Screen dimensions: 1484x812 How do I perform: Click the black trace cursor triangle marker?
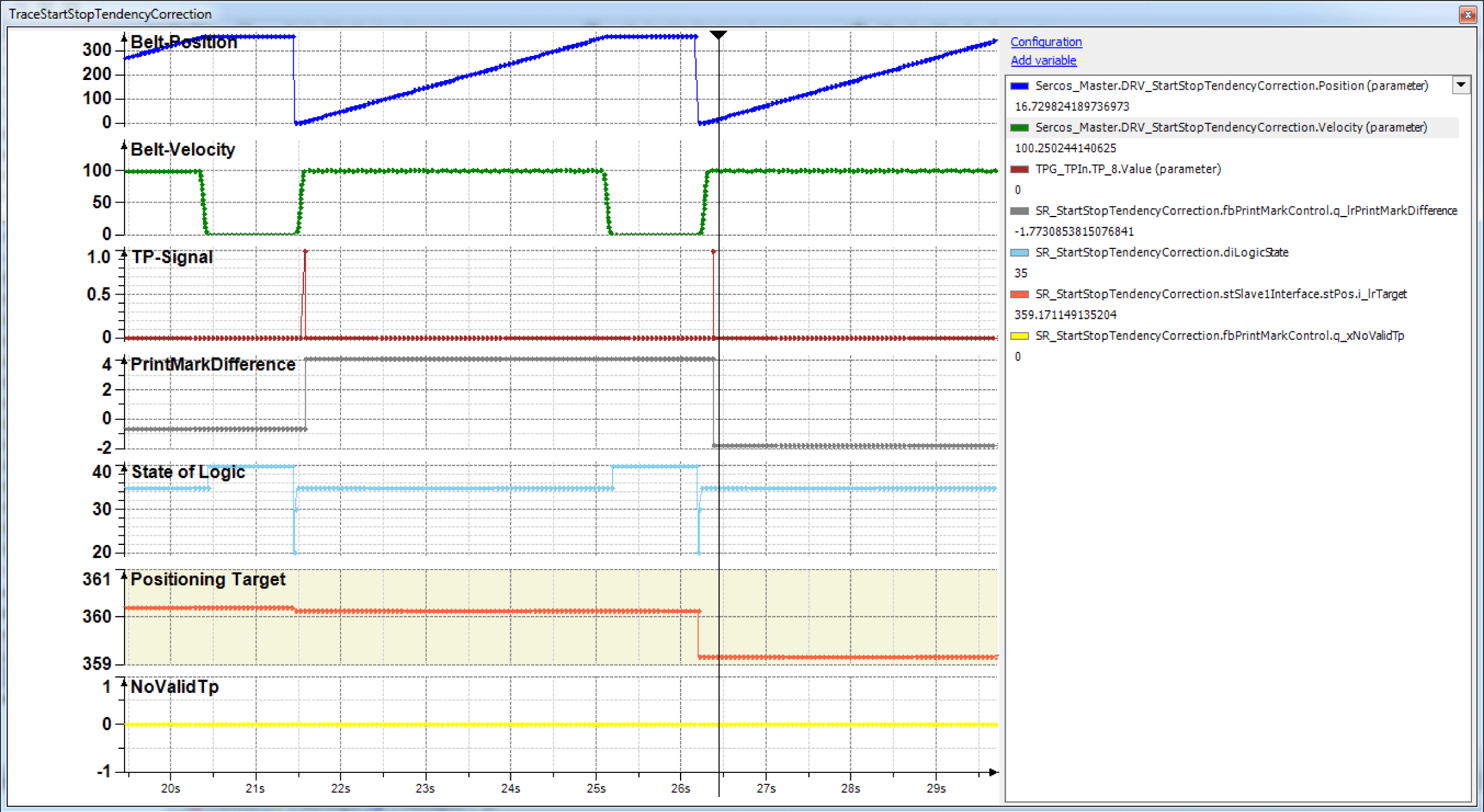click(718, 35)
